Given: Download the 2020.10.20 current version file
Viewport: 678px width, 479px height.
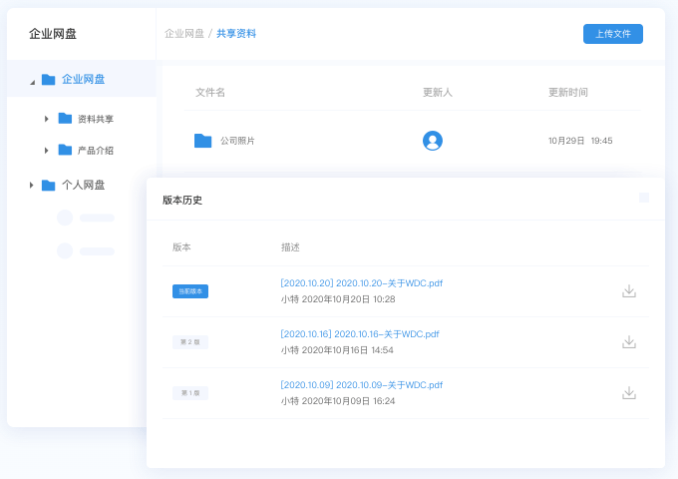Looking at the screenshot, I should 629,291.
